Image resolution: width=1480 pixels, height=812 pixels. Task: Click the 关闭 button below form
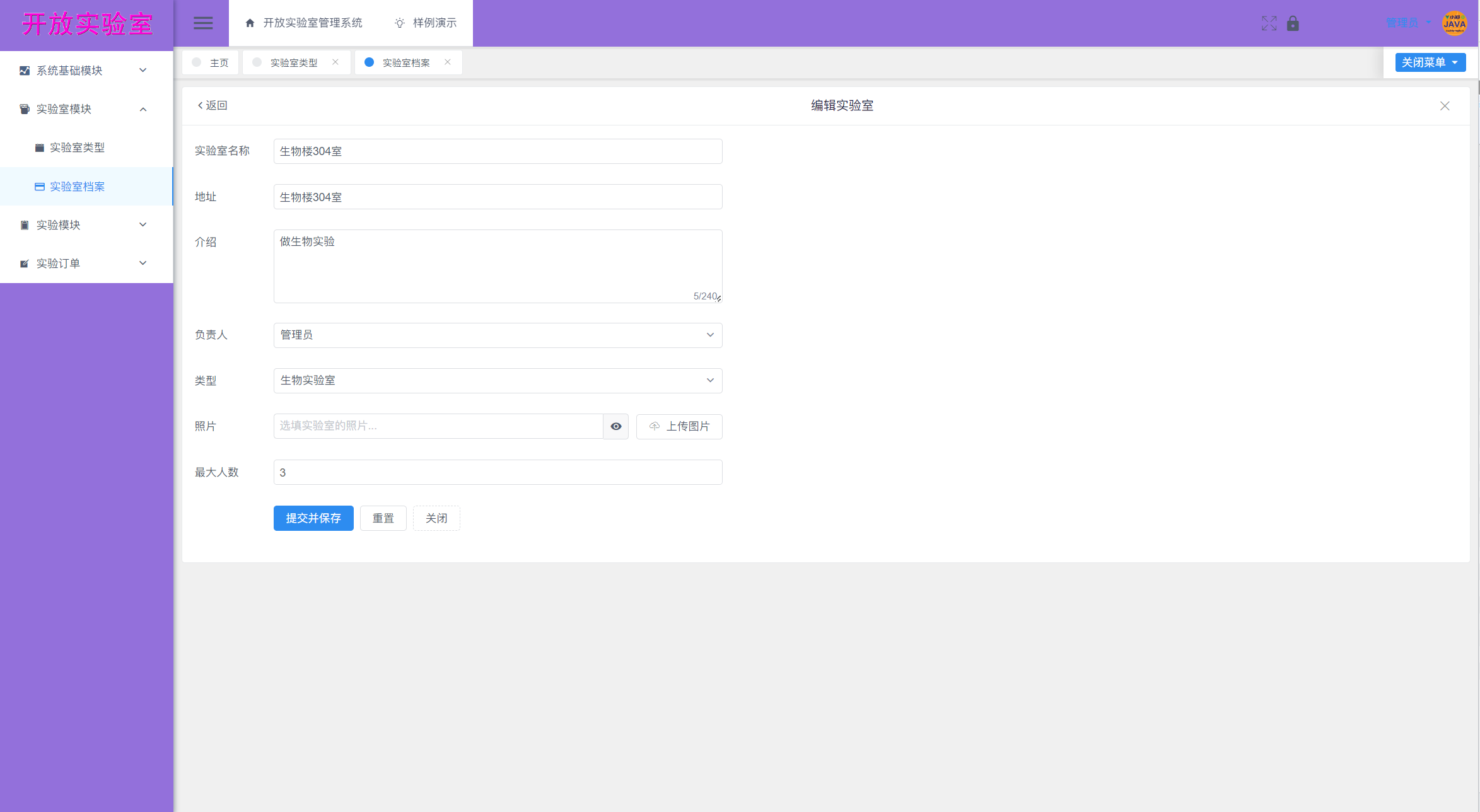(436, 518)
